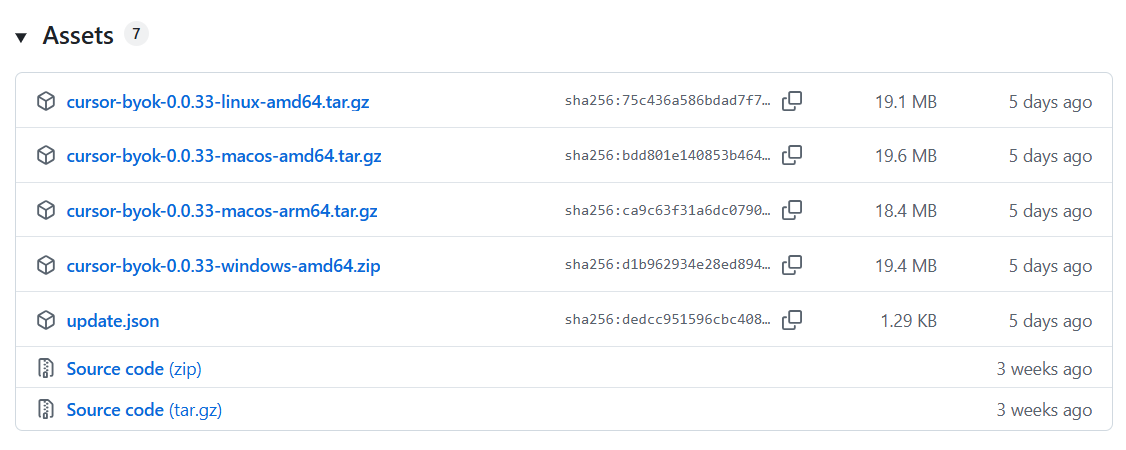This screenshot has height=450, width=1126.
Task: Collapse the Assets section triangle
Action: (21, 36)
